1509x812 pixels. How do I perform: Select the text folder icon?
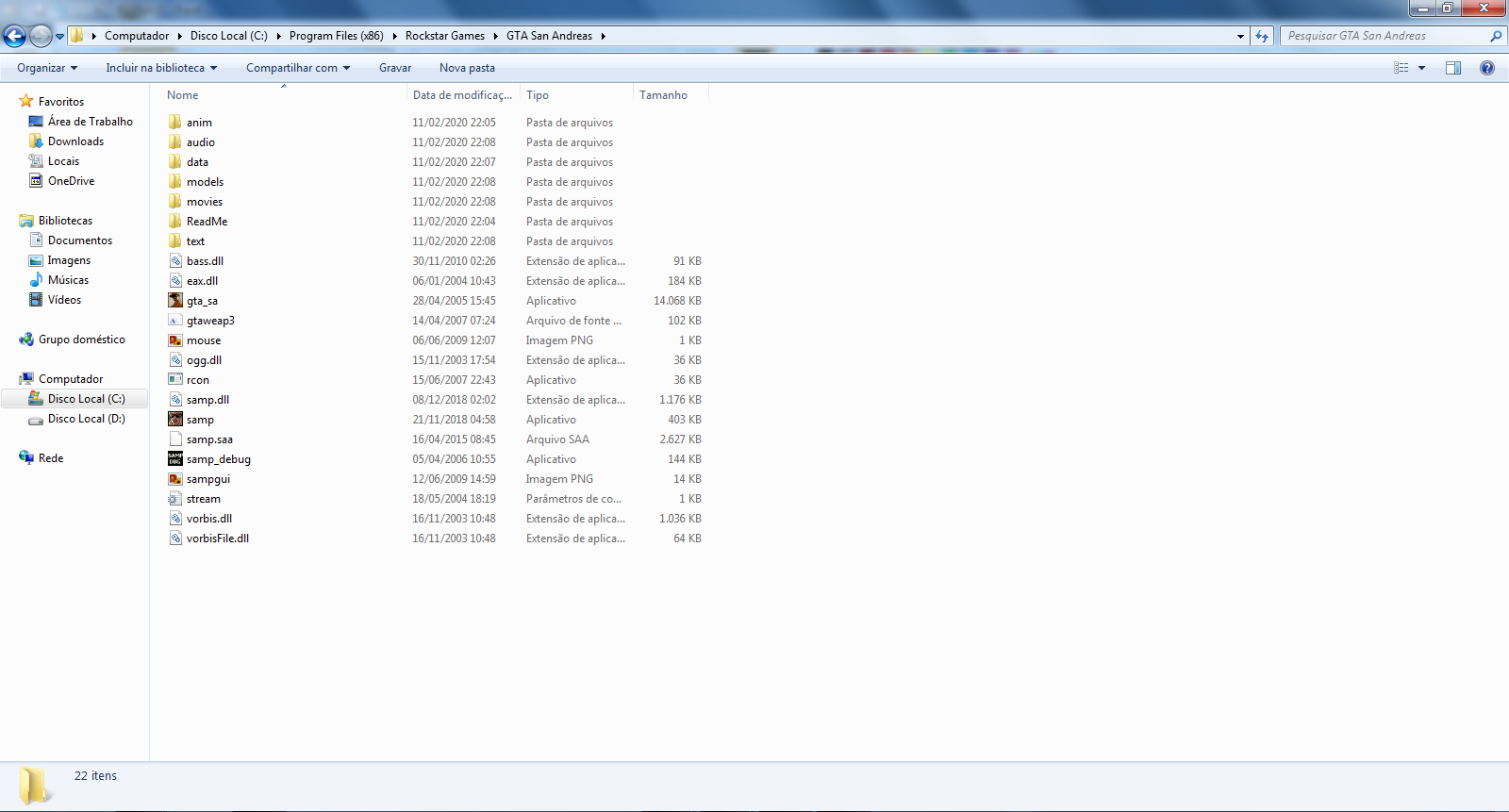[x=175, y=240]
